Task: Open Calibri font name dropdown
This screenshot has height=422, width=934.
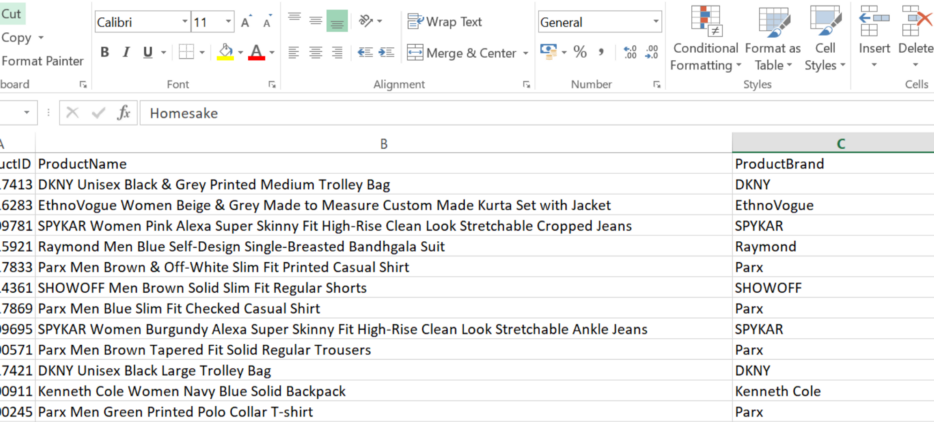Action: (x=185, y=23)
